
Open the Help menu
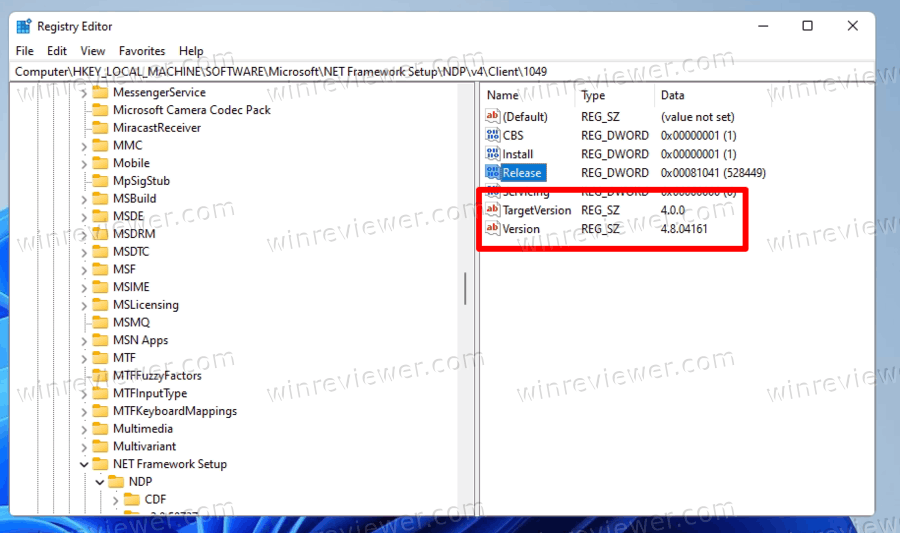click(x=191, y=51)
